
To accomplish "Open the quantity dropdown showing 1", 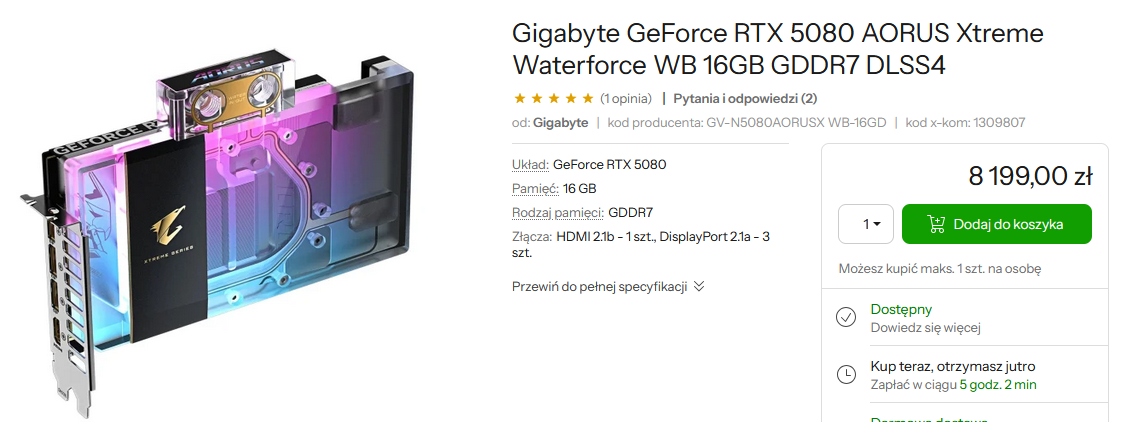I will tap(865, 224).
